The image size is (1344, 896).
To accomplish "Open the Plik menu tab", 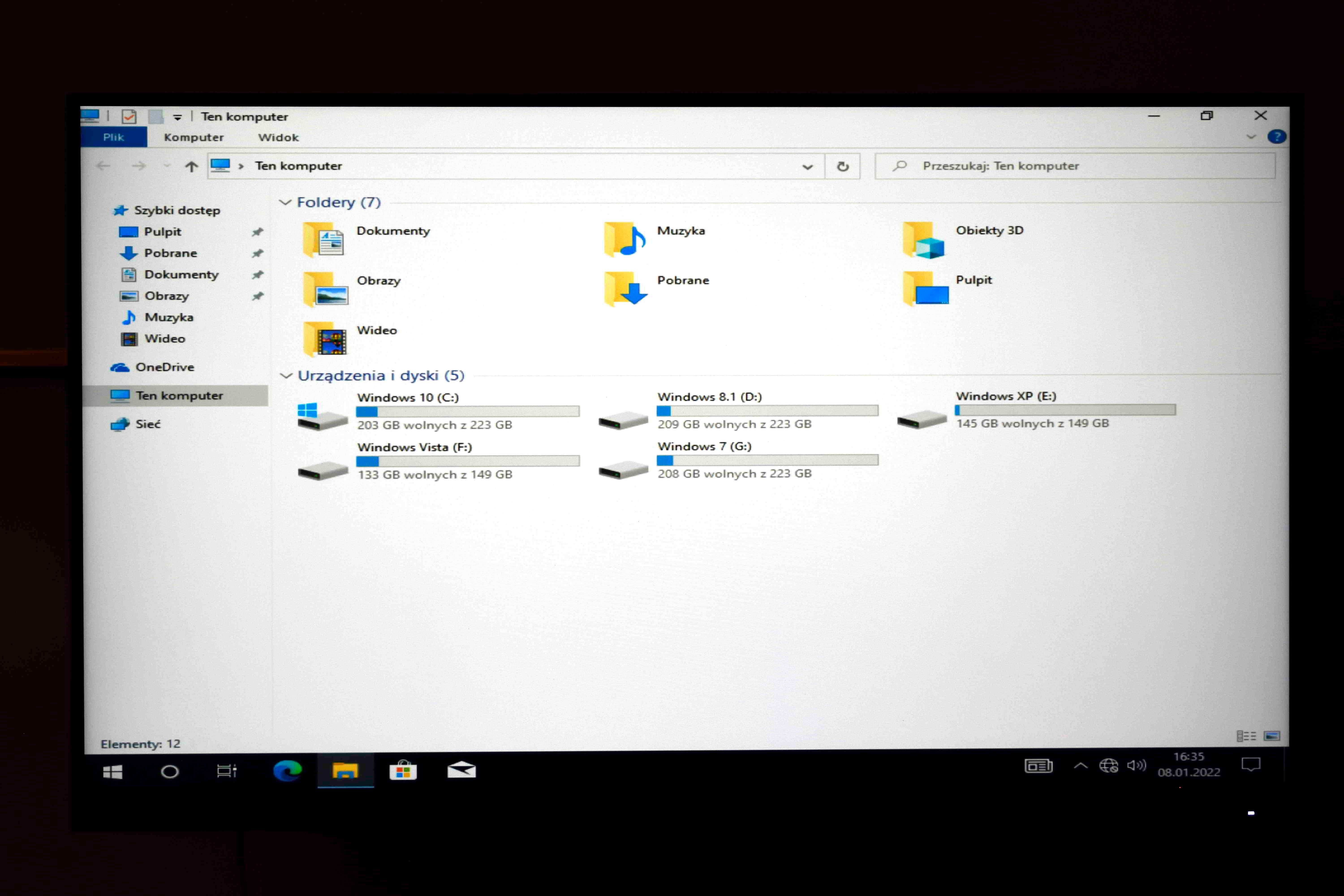I will coord(114,137).
